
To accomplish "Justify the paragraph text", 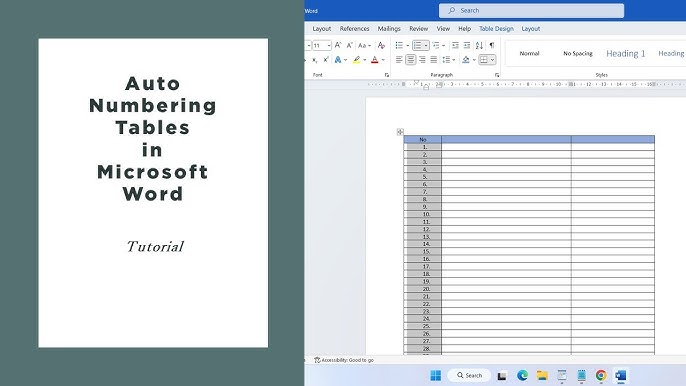I will 434,60.
